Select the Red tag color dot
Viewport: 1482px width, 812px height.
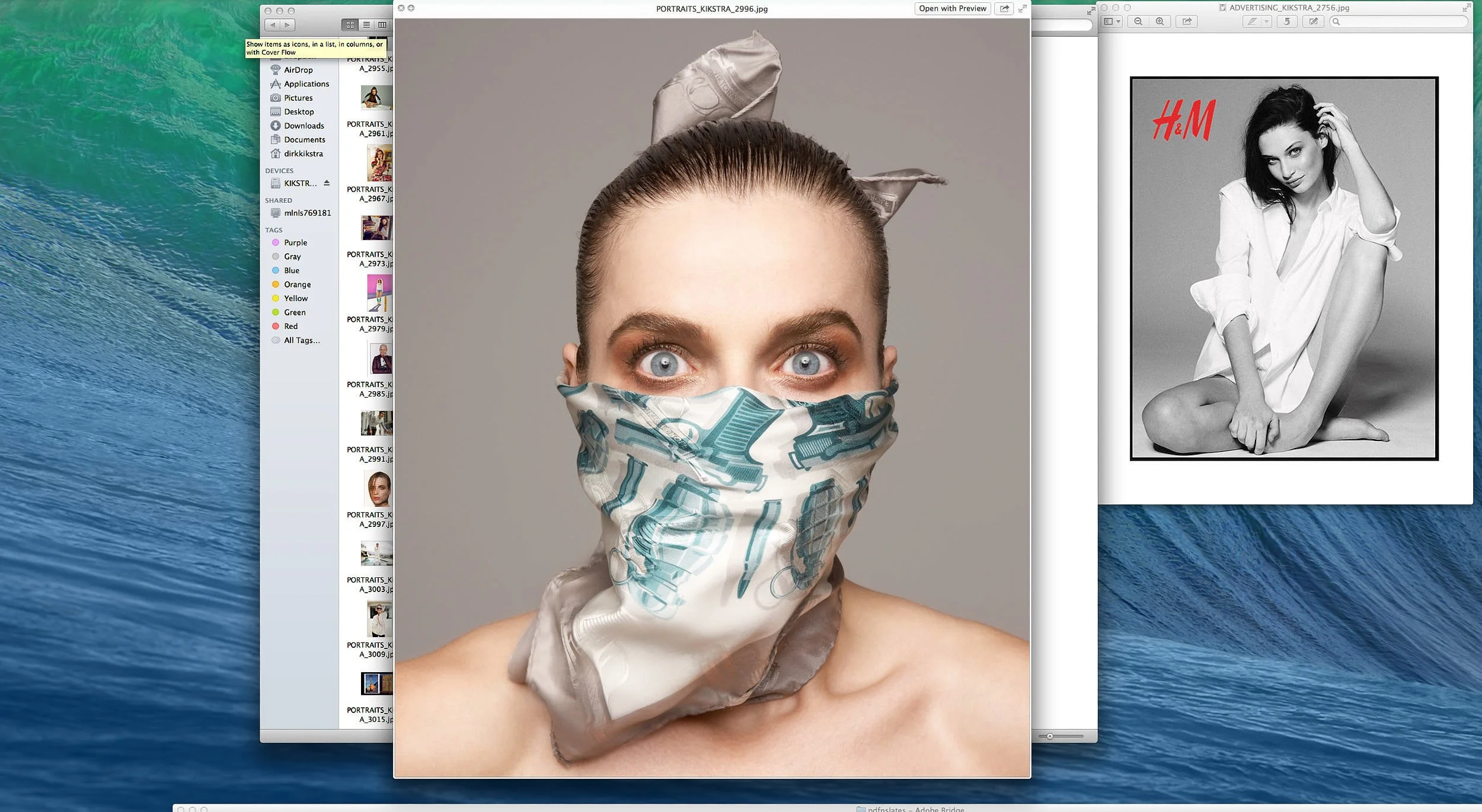tap(276, 325)
